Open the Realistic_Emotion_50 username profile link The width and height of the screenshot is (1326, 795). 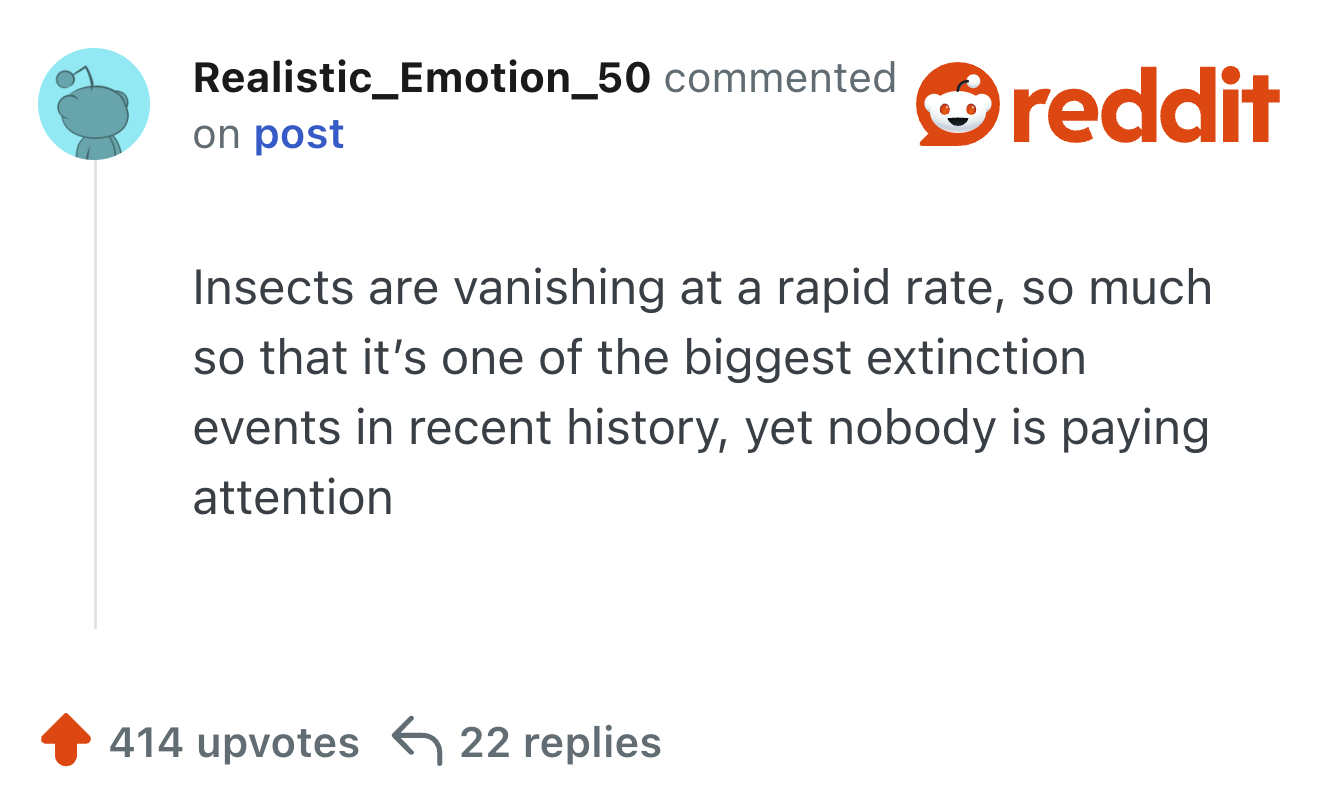tap(421, 78)
